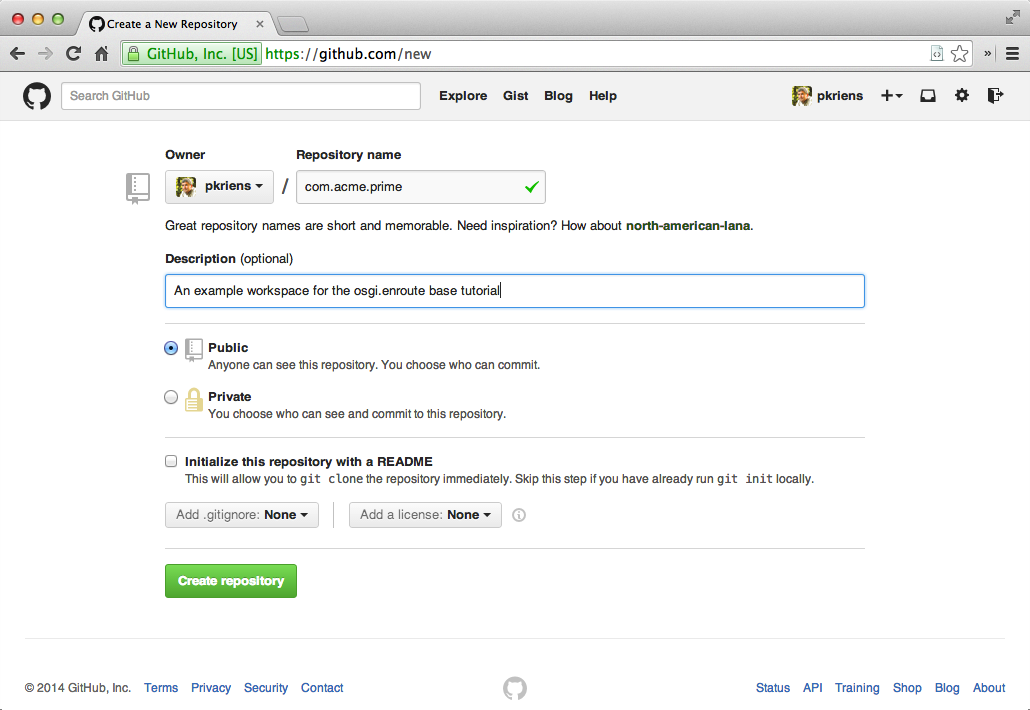Click the browser forward arrow
This screenshot has width=1030, height=710.
[45, 54]
